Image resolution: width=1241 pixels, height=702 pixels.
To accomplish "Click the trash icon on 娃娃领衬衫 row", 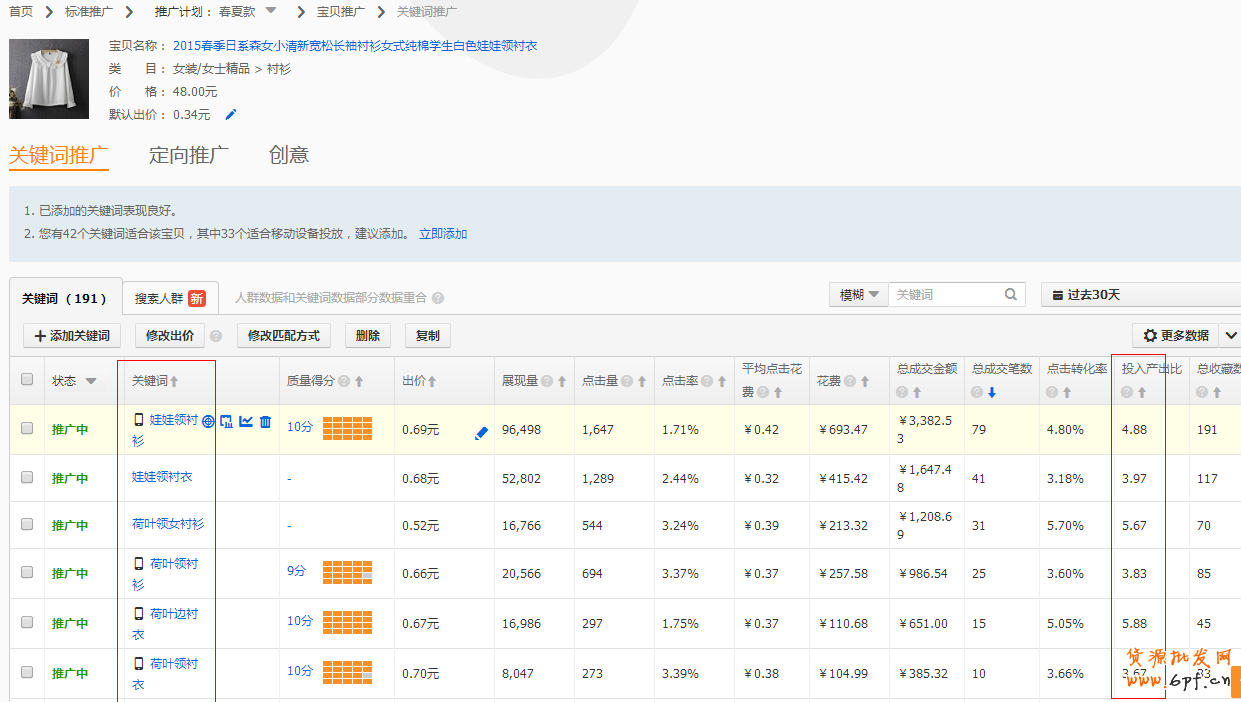I will pos(265,421).
